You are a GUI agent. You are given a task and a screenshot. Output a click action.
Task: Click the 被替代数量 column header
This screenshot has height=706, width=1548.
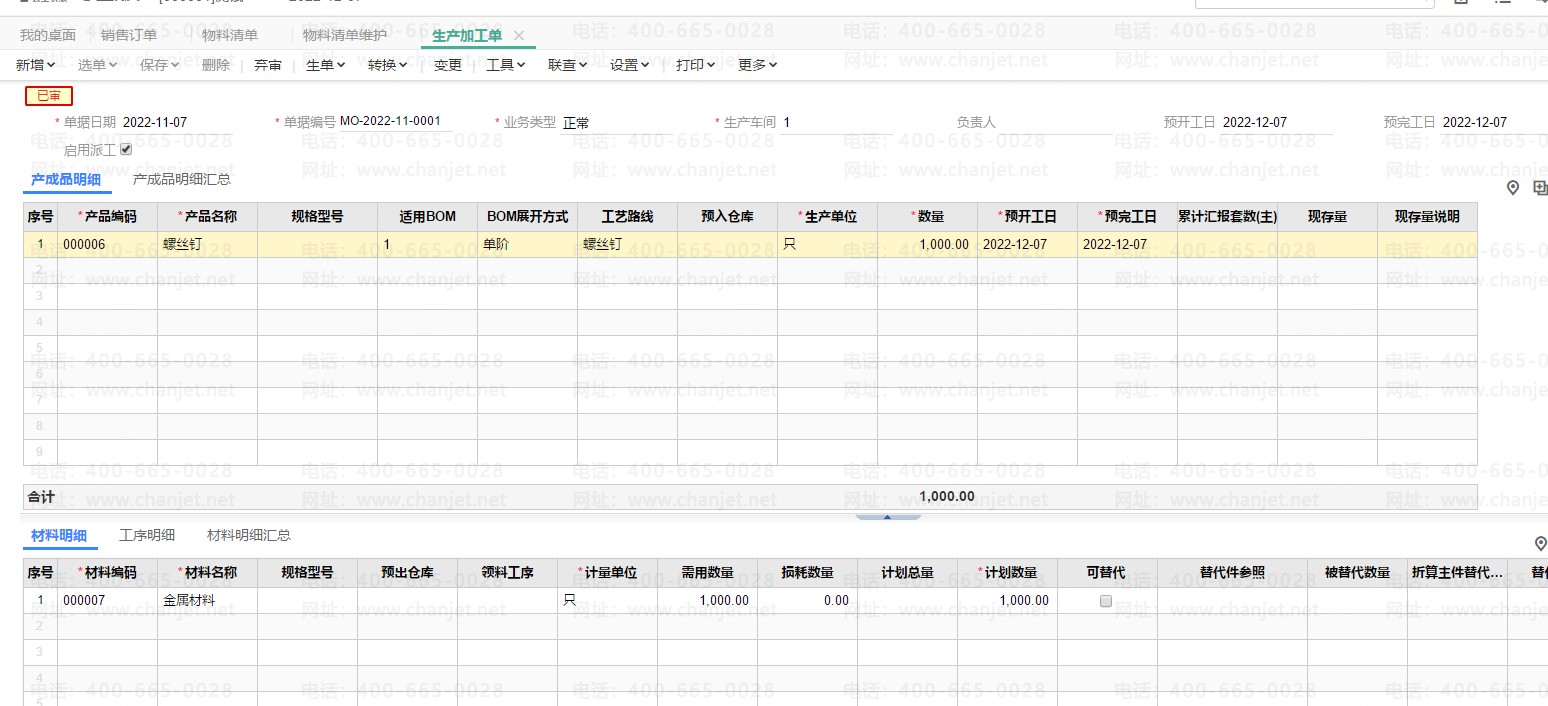point(1357,573)
